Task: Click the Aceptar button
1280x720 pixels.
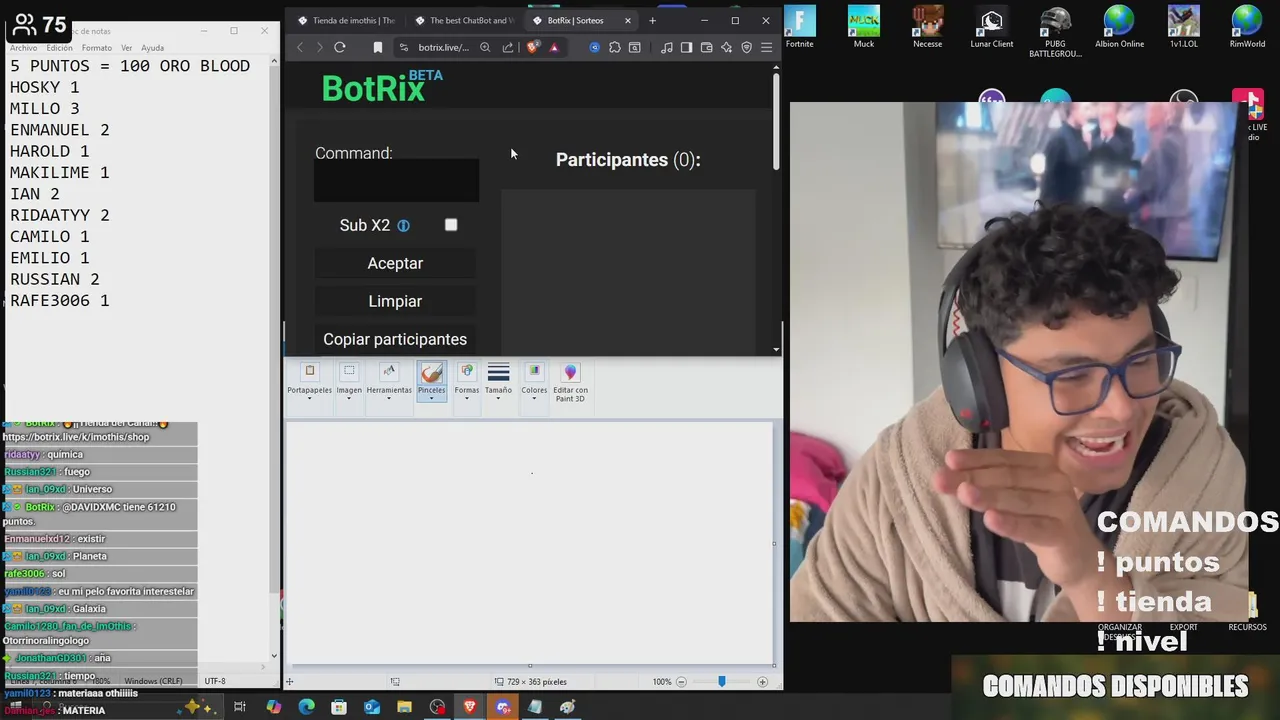Action: pos(395,263)
